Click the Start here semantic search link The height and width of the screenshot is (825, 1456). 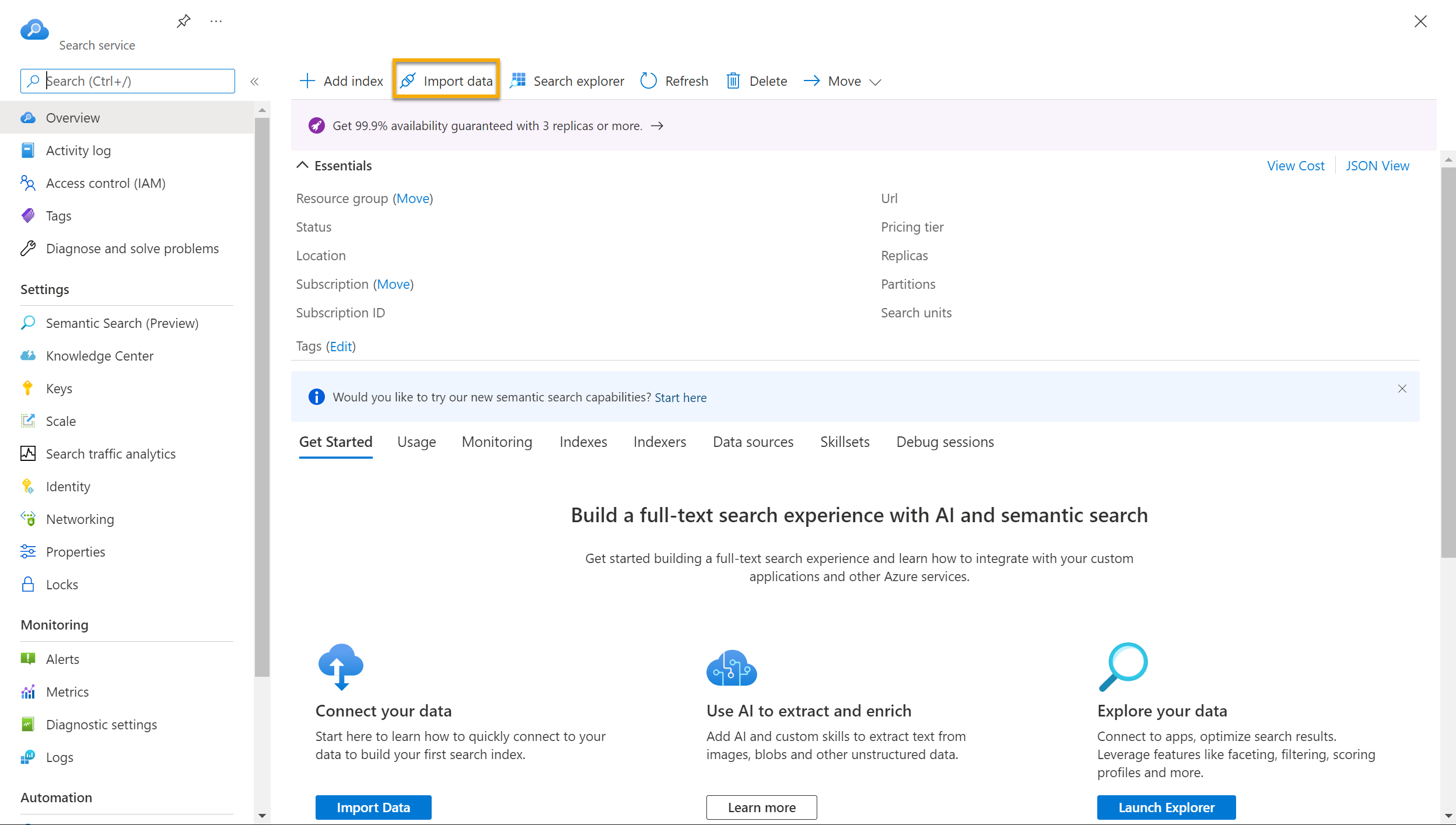pos(680,397)
